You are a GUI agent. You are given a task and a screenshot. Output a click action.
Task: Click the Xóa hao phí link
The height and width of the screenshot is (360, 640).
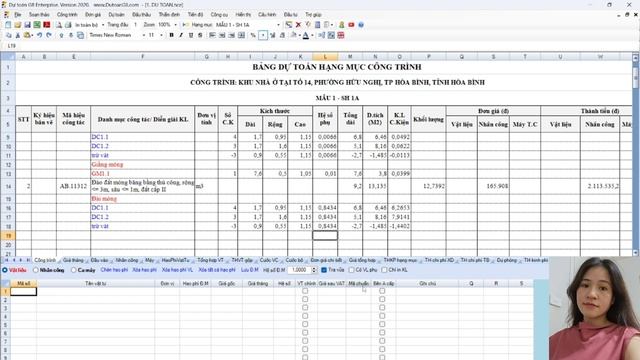(x=144, y=270)
